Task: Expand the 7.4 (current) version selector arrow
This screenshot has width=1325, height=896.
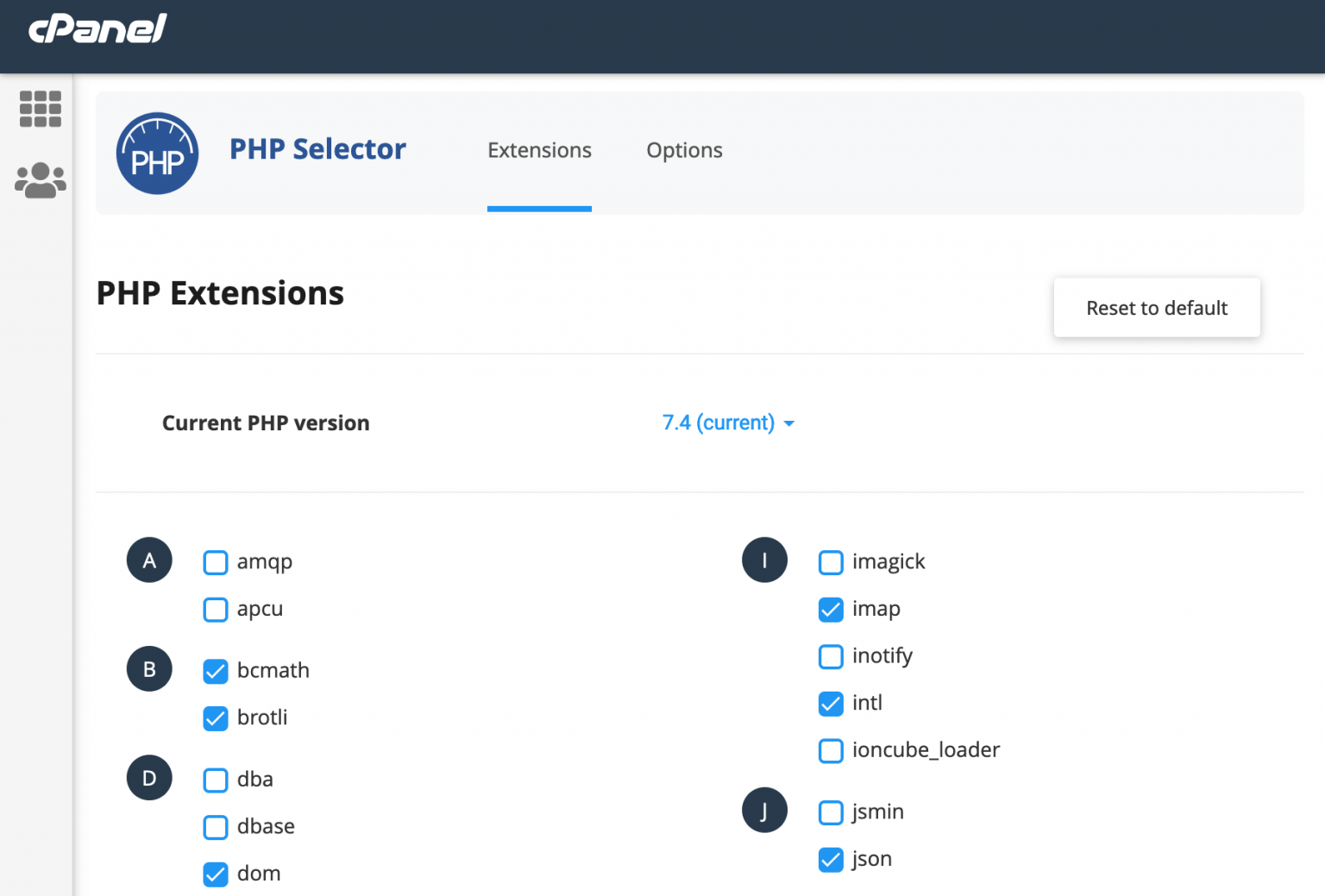Action: pos(789,423)
